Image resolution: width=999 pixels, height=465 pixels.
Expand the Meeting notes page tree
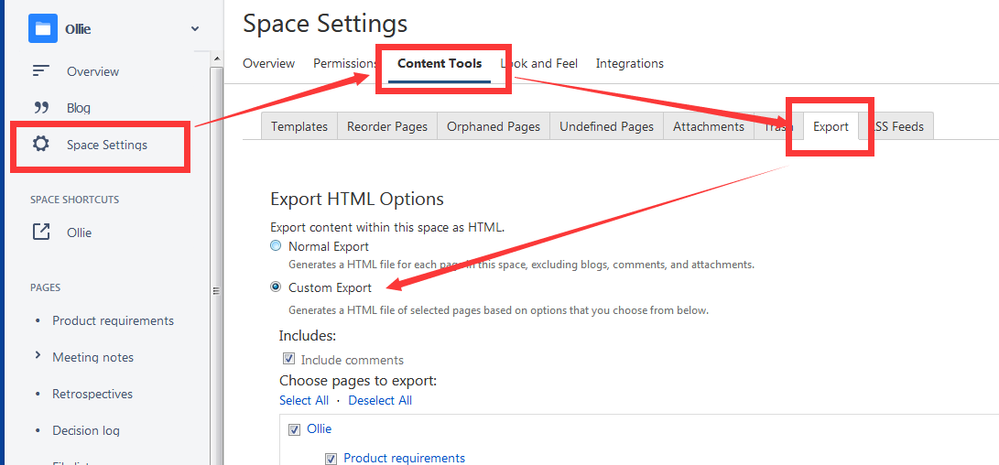click(38, 356)
